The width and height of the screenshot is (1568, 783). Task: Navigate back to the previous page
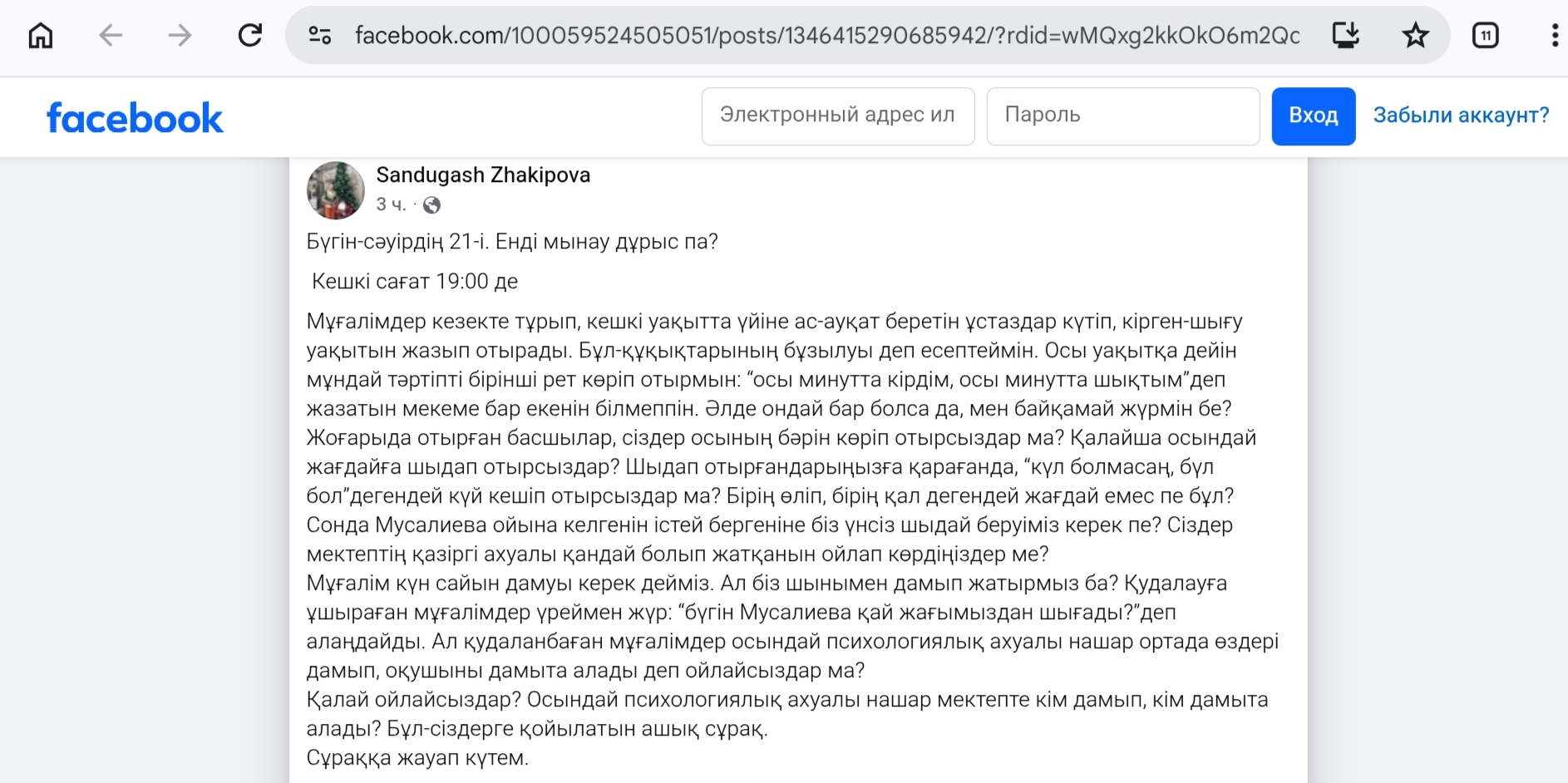click(x=111, y=35)
